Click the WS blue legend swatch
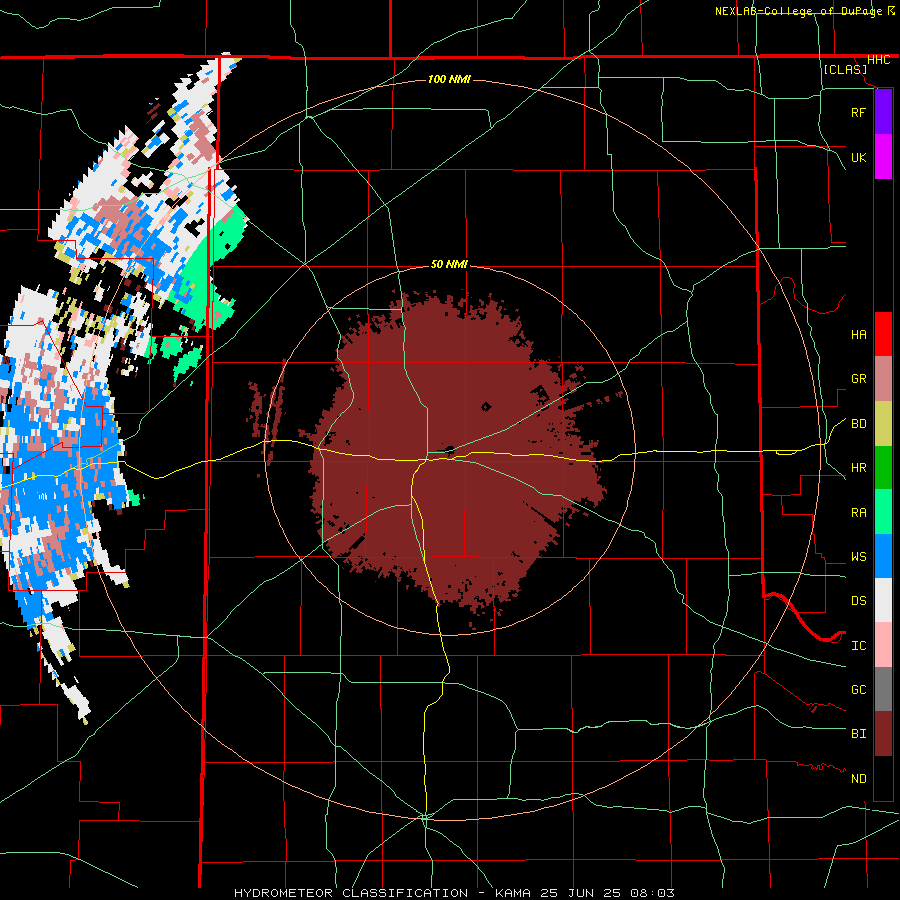 (x=883, y=556)
